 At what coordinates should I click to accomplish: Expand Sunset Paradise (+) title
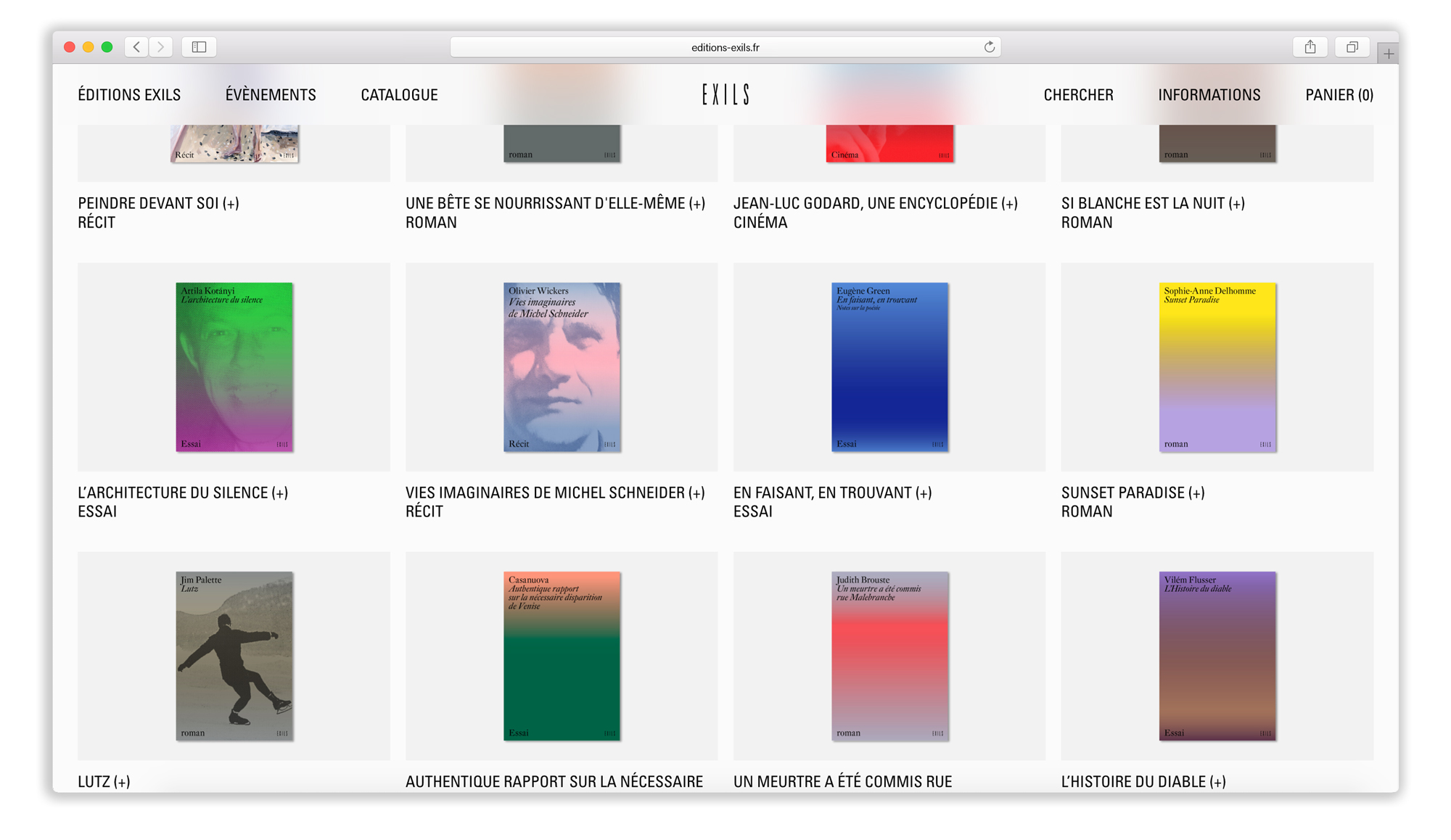click(1133, 493)
